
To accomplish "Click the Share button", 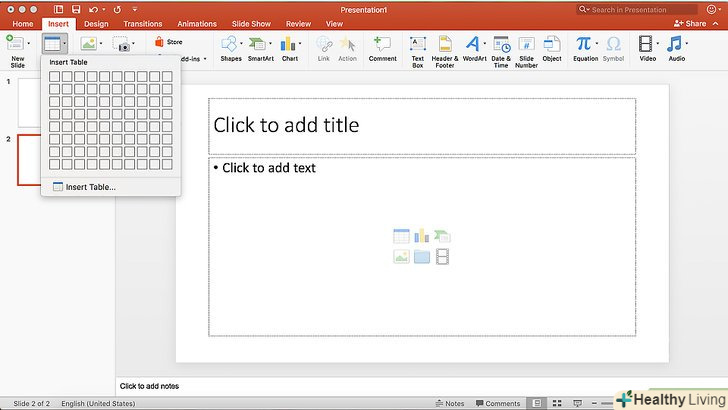I will (x=690, y=23).
